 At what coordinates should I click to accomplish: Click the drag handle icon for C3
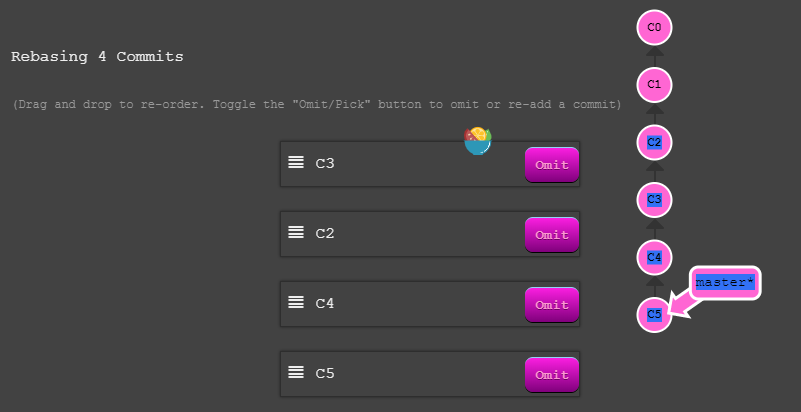(x=296, y=162)
